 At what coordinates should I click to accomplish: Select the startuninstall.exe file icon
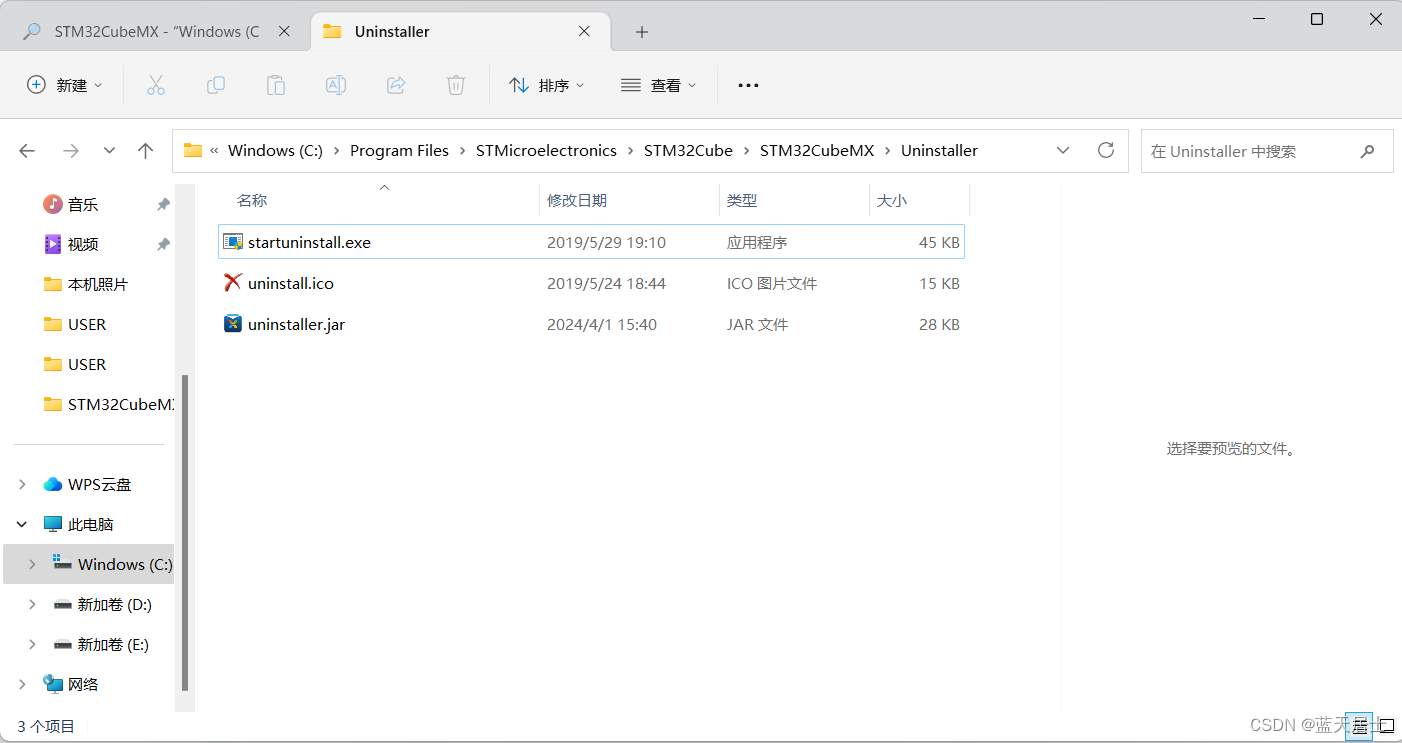click(x=233, y=242)
